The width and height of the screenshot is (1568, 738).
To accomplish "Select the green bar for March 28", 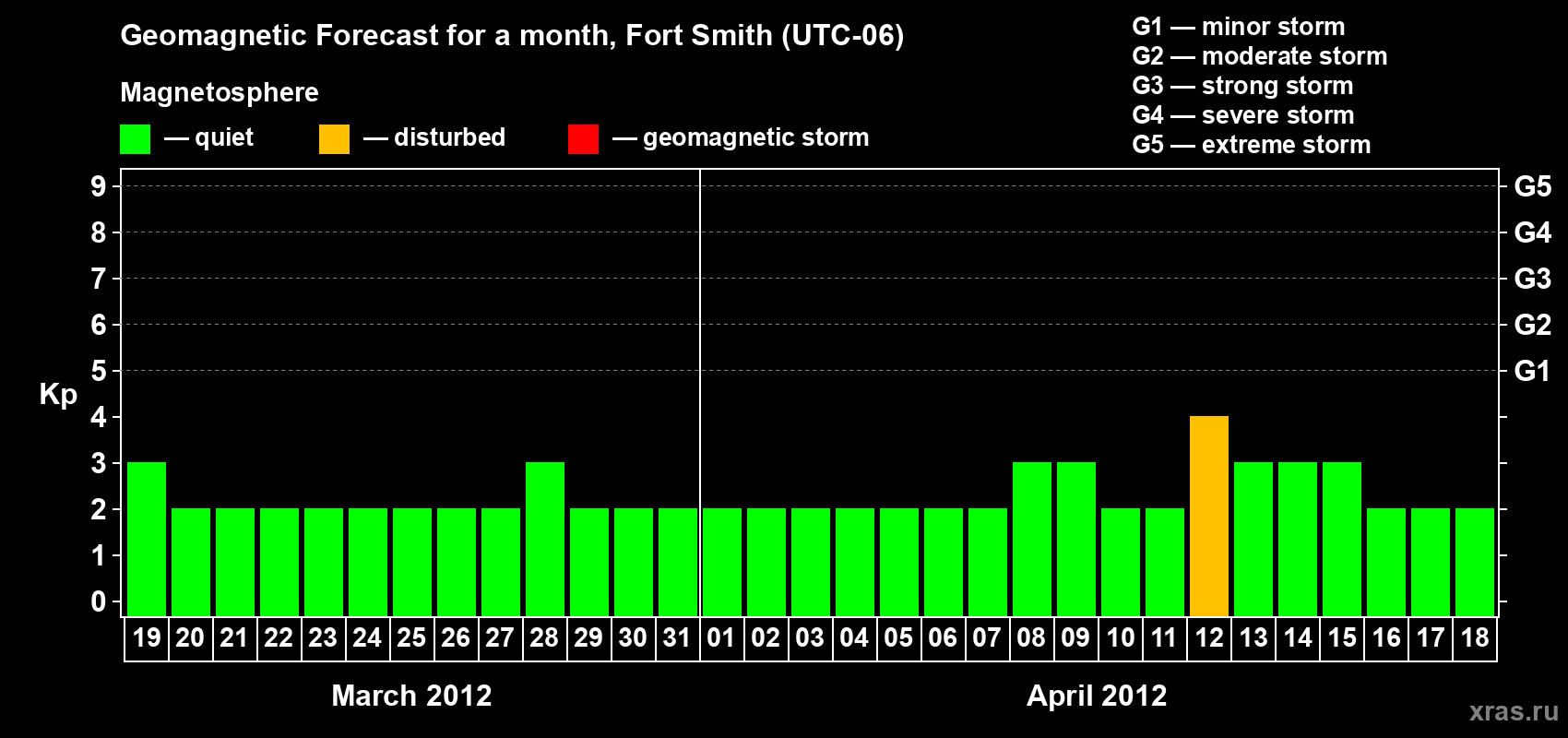I will point(545,540).
